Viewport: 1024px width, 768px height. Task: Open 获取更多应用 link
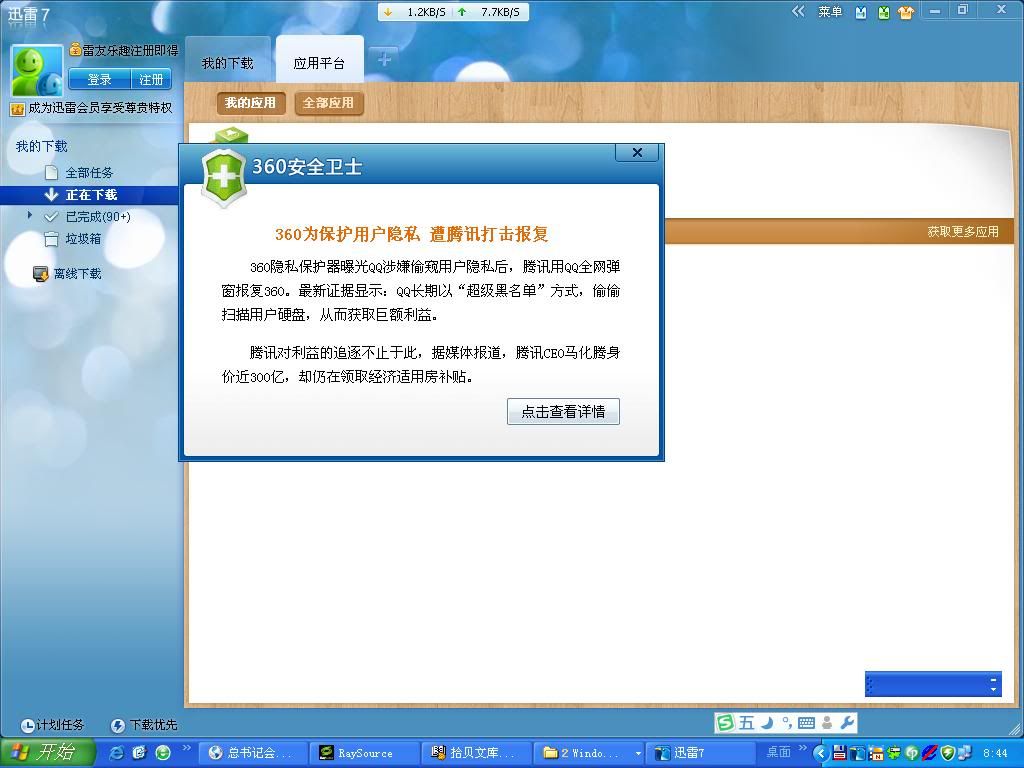coord(963,231)
